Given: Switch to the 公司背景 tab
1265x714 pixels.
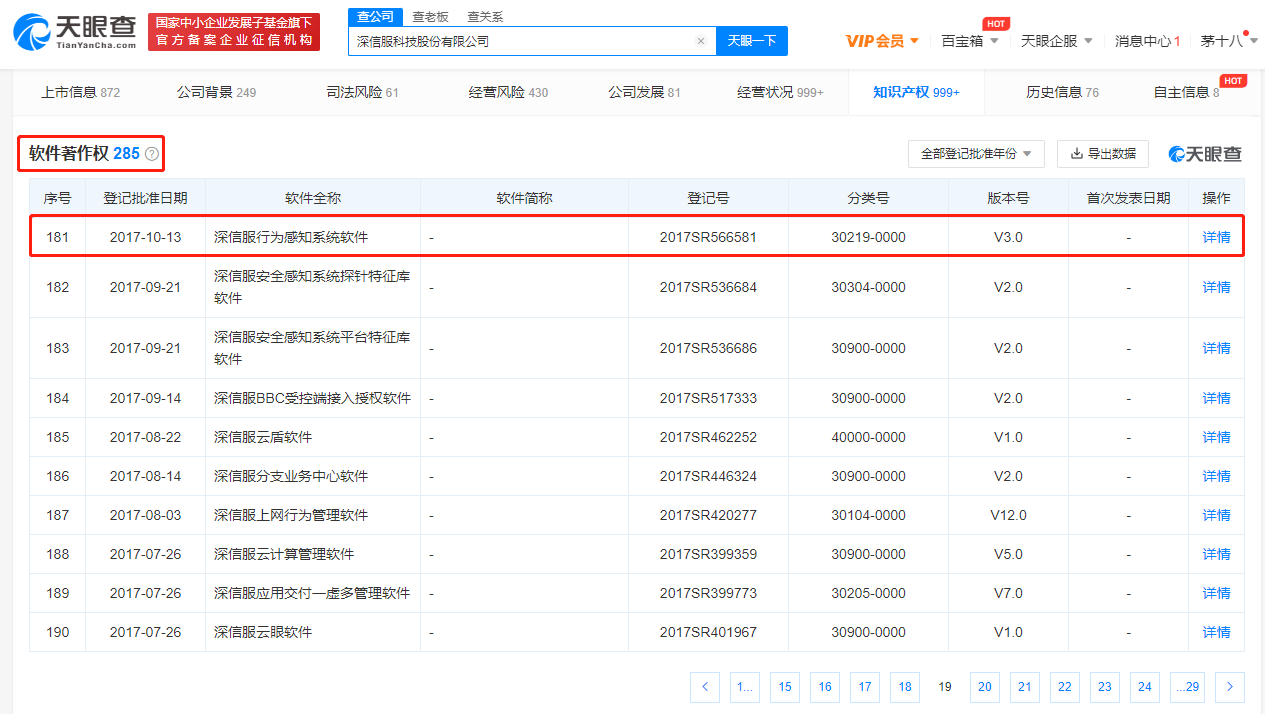Looking at the screenshot, I should (x=216, y=92).
